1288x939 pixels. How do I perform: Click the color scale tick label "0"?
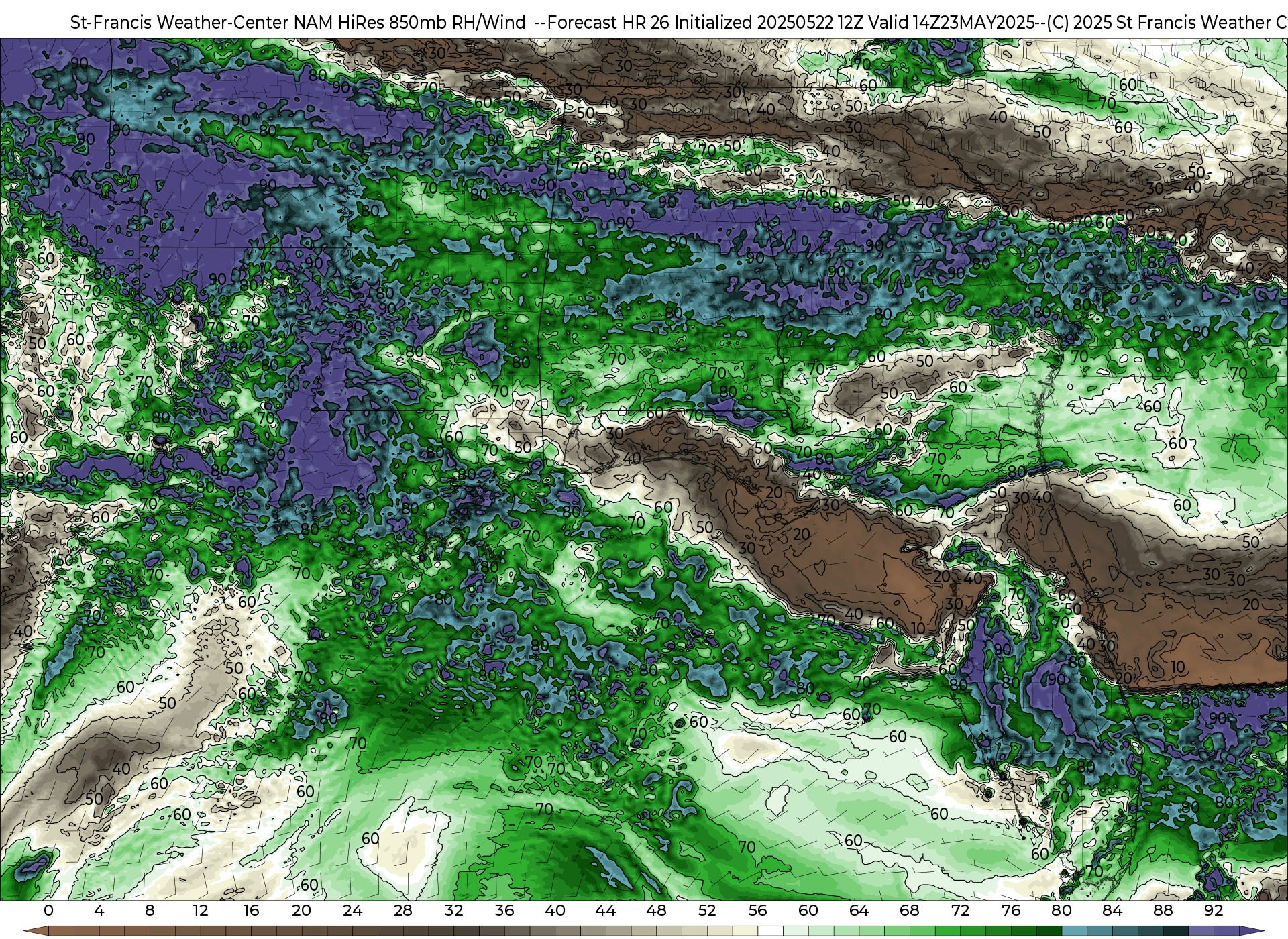48,911
